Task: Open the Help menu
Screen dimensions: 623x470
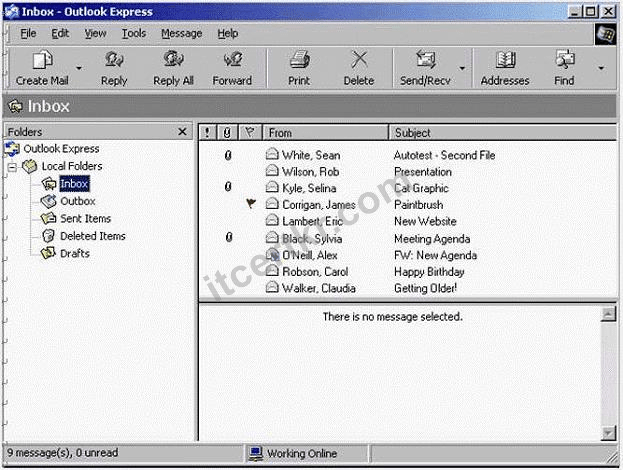Action: (228, 33)
